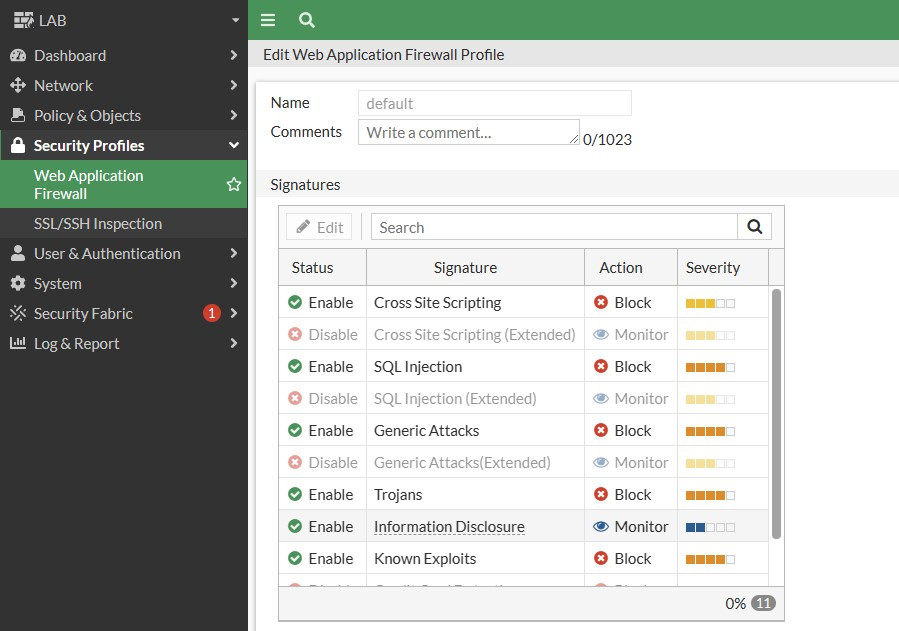The image size is (899, 631).
Task: Click the blue severity bar for Information Disclosure
Action: pyautogui.click(x=710, y=527)
